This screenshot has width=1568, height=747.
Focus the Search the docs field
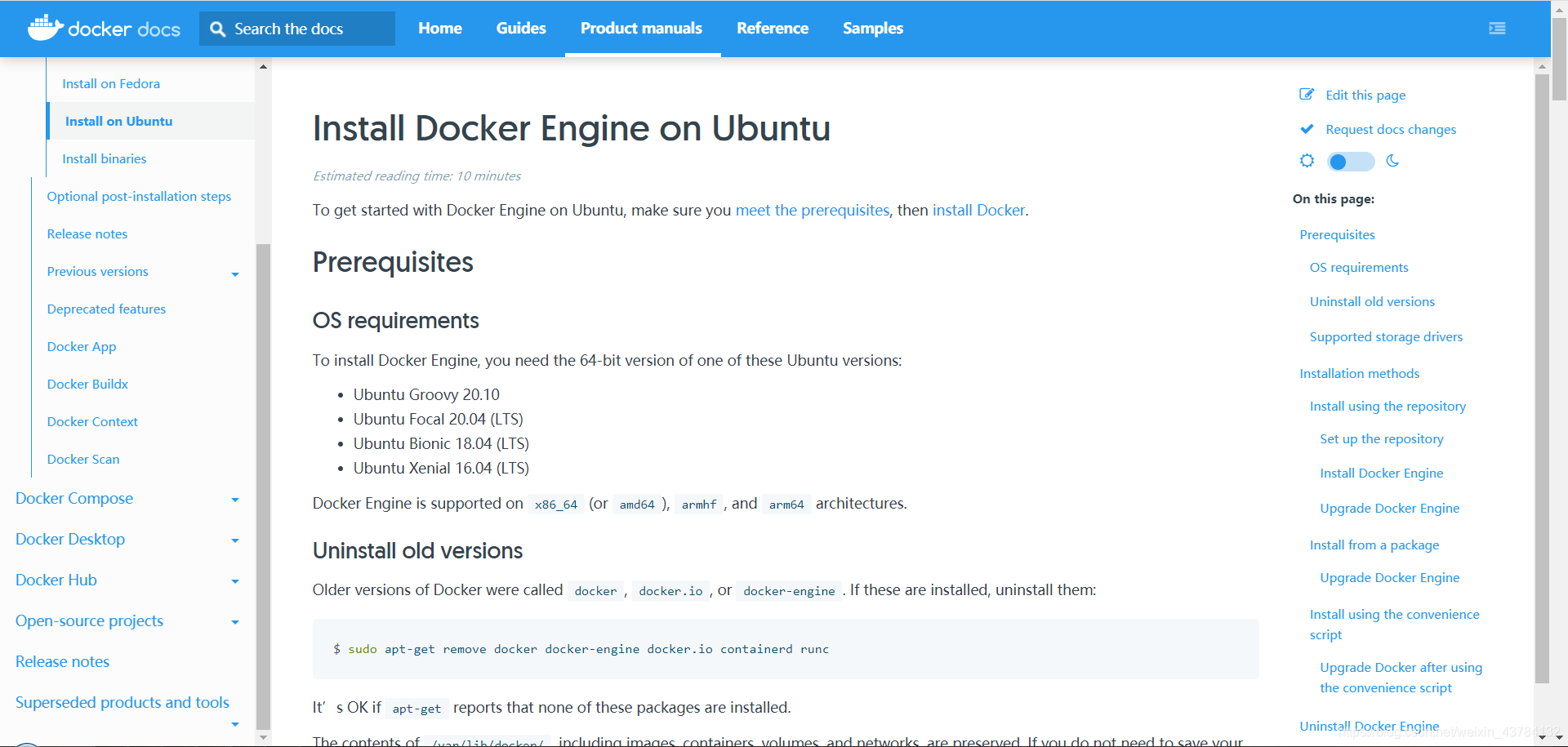(x=297, y=29)
